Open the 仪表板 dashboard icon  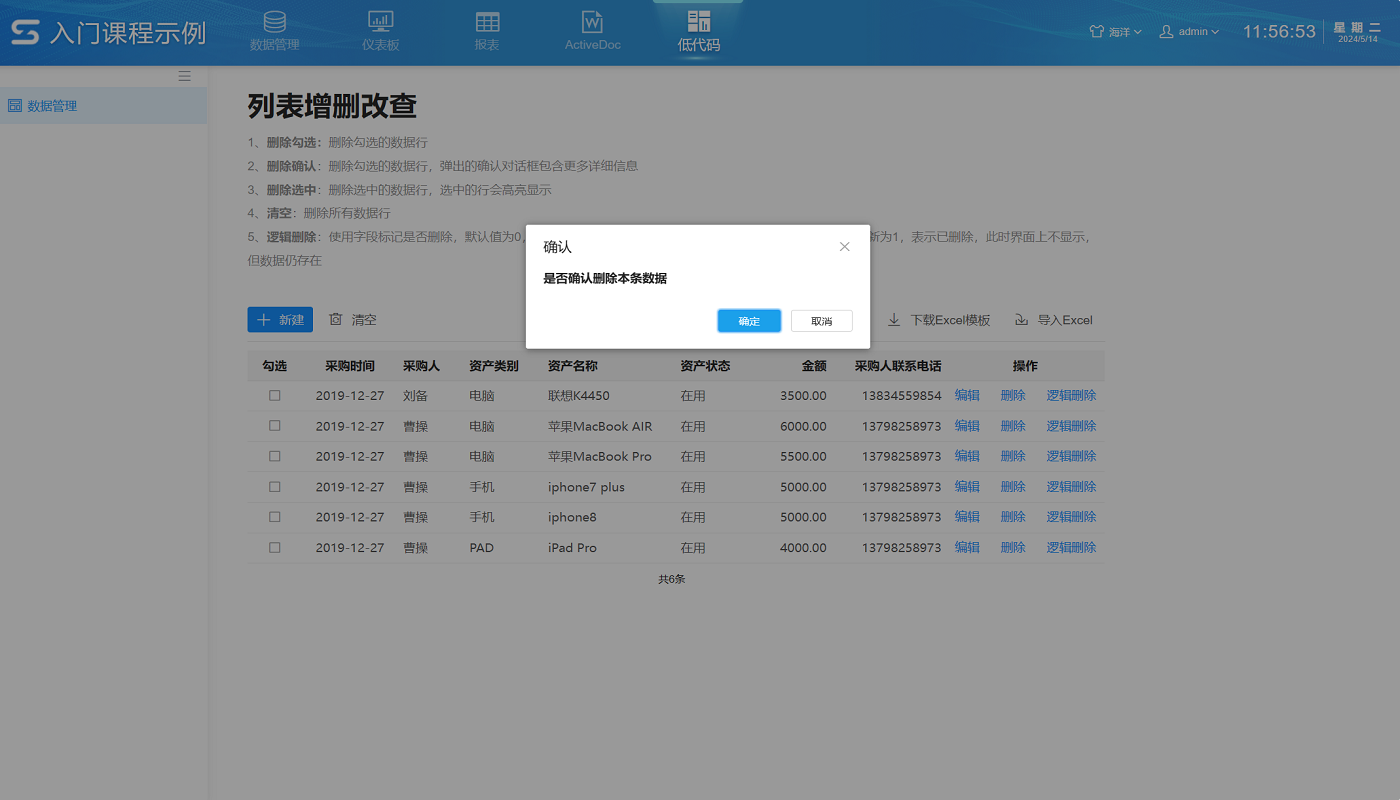tap(380, 22)
